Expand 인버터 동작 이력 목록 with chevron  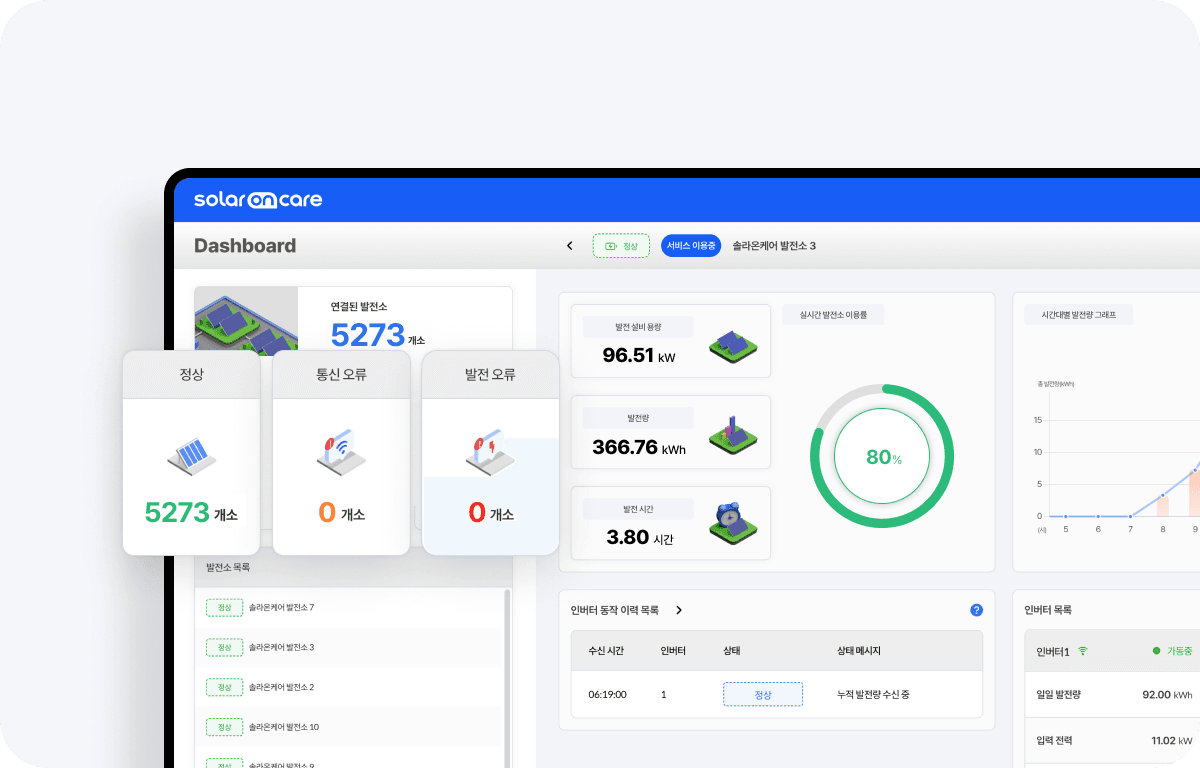point(679,610)
